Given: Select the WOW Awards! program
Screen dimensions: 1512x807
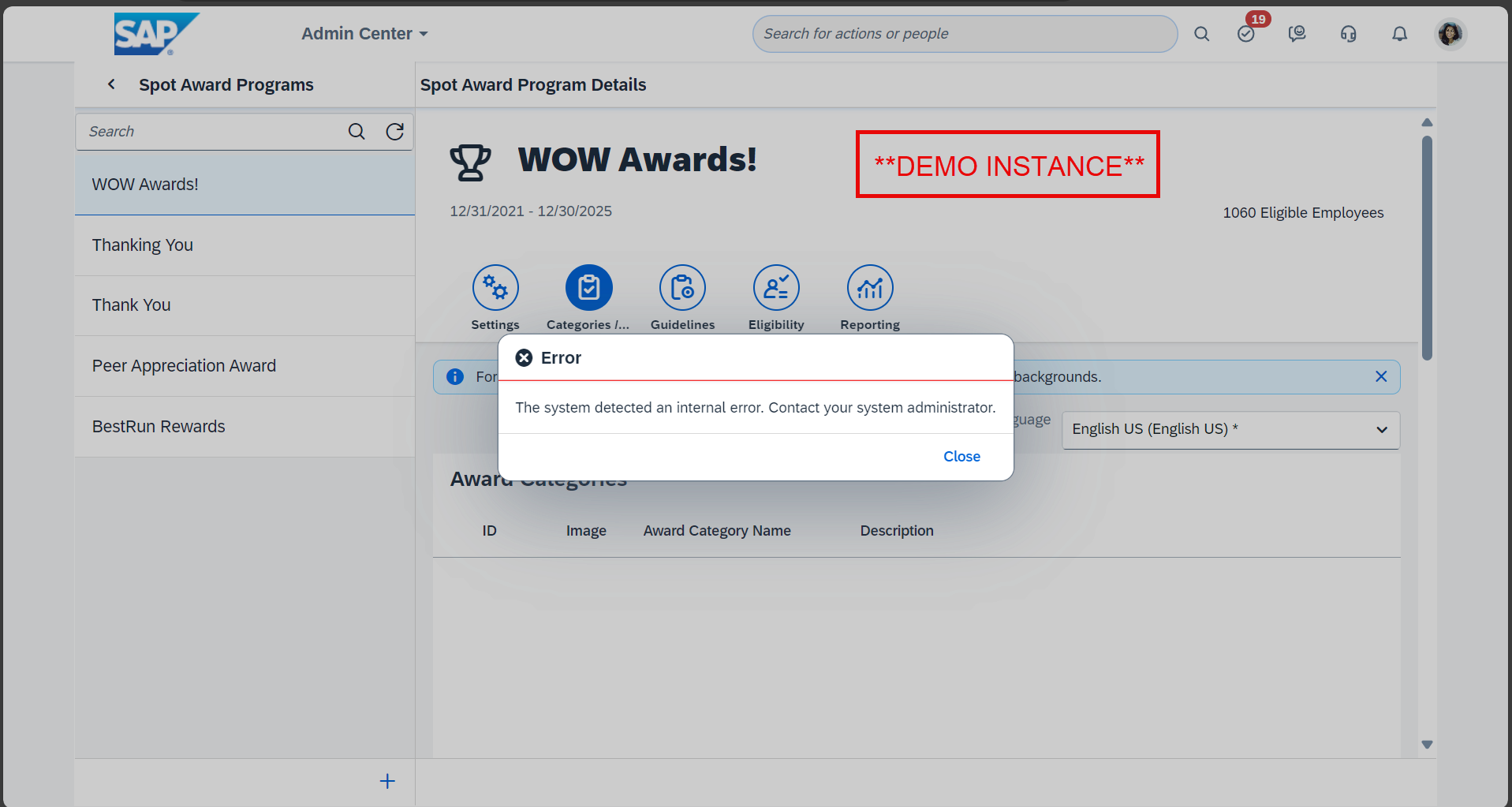Looking at the screenshot, I should [245, 185].
